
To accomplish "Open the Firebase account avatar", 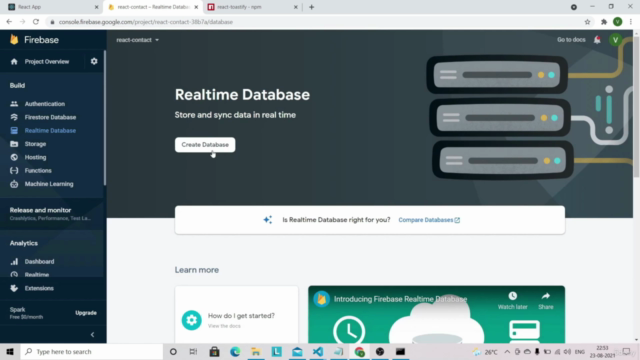I will click(615, 40).
